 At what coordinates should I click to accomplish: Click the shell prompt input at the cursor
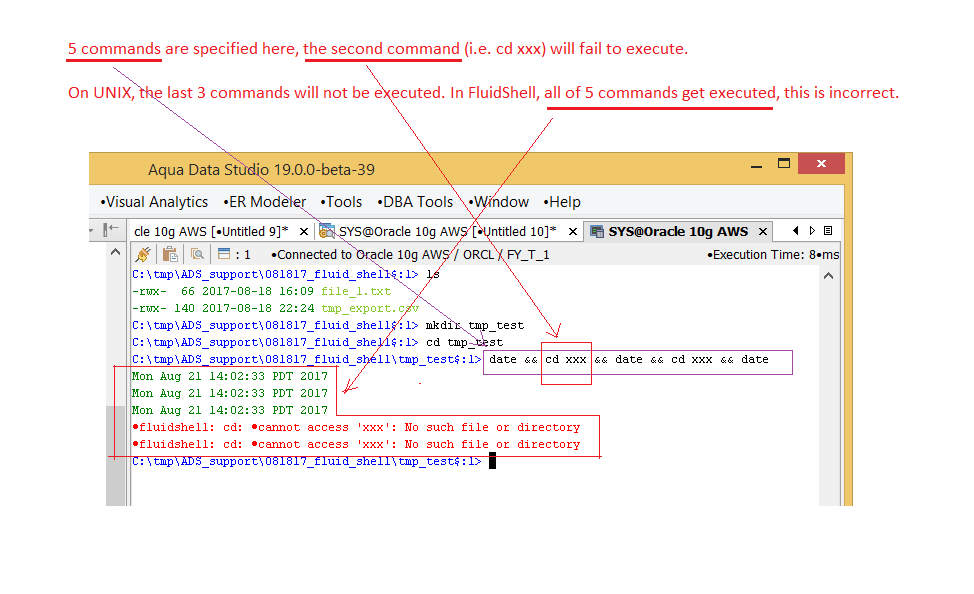pos(492,461)
